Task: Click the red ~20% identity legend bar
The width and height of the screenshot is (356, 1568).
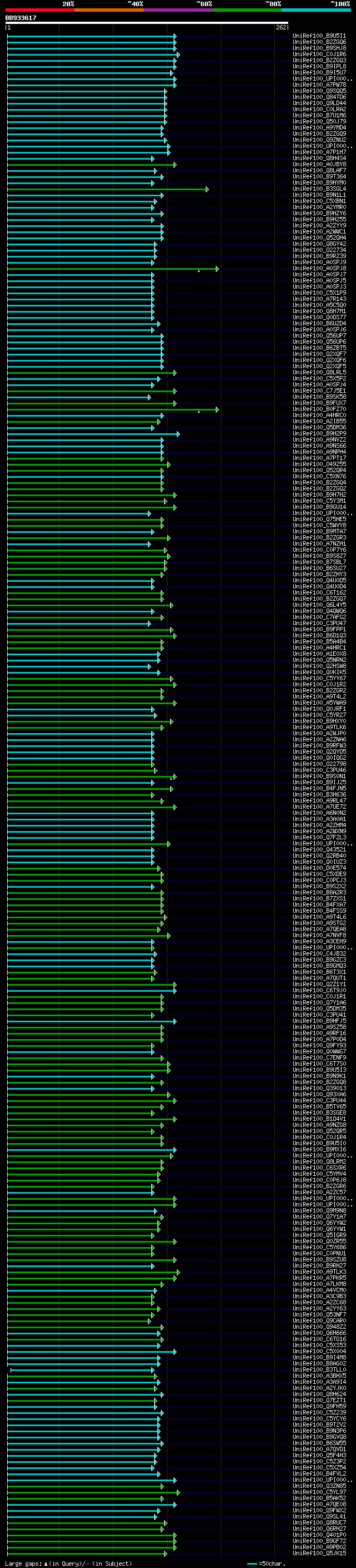Action: coord(39,10)
